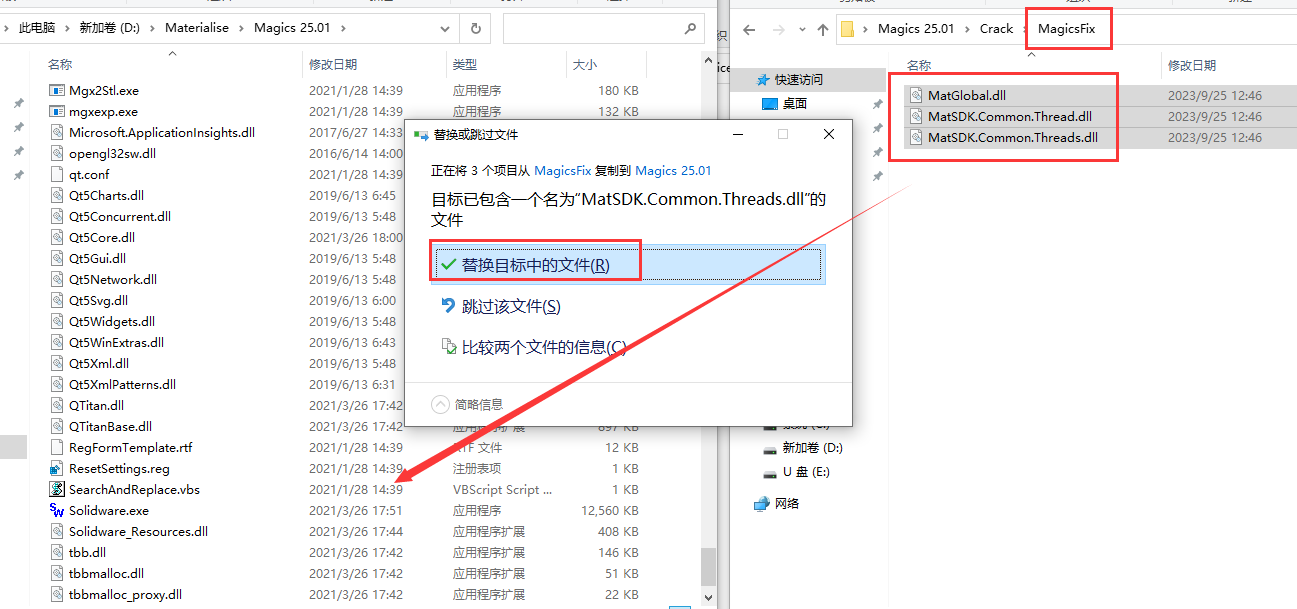Select the Qt5Widgets.dll file name
This screenshot has height=609, width=1297.
[x=111, y=322]
